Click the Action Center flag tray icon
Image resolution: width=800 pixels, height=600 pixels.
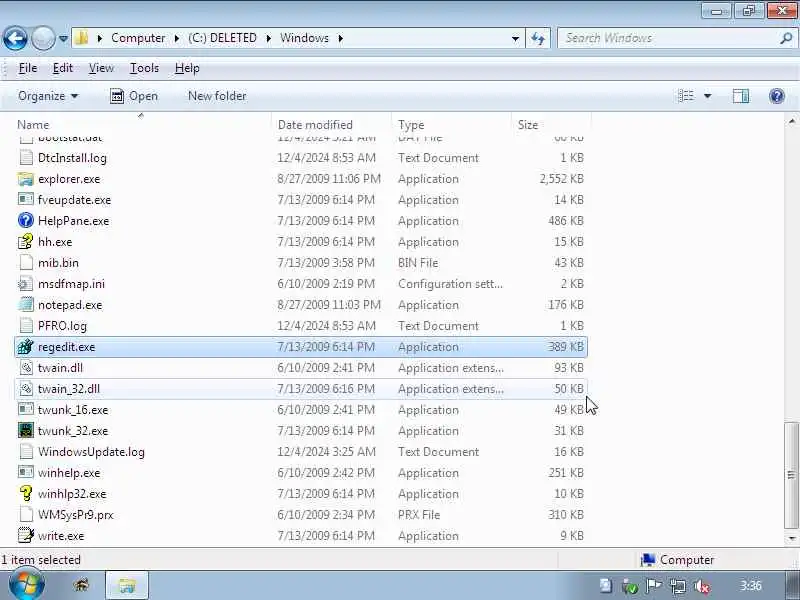654,586
